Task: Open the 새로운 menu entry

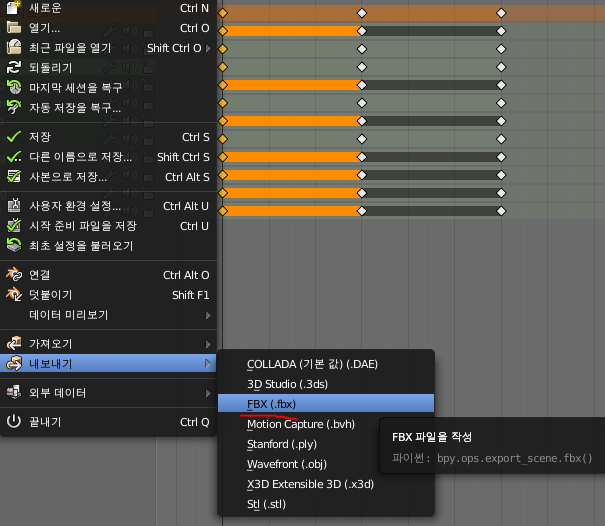Action: [108, 8]
